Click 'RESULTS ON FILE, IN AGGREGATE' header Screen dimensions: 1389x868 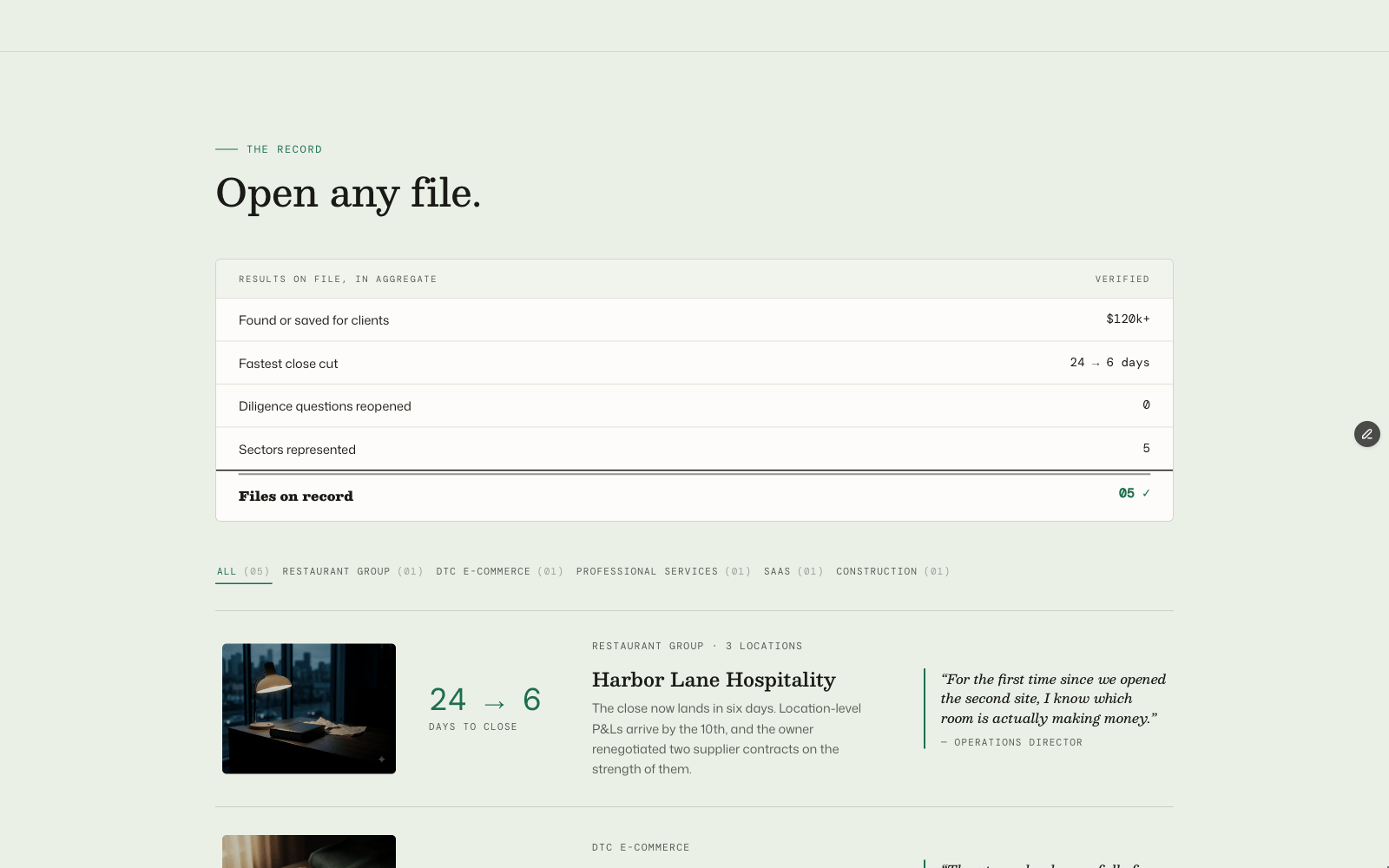[338, 279]
